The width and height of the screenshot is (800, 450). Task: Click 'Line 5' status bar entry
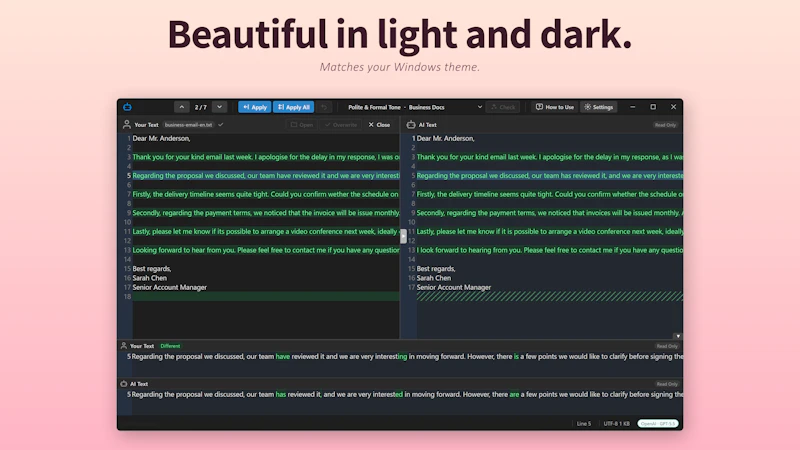(584, 423)
